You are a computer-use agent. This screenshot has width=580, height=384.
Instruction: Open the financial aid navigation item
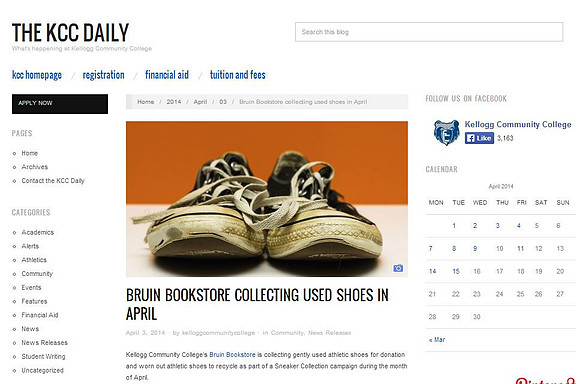[167, 75]
